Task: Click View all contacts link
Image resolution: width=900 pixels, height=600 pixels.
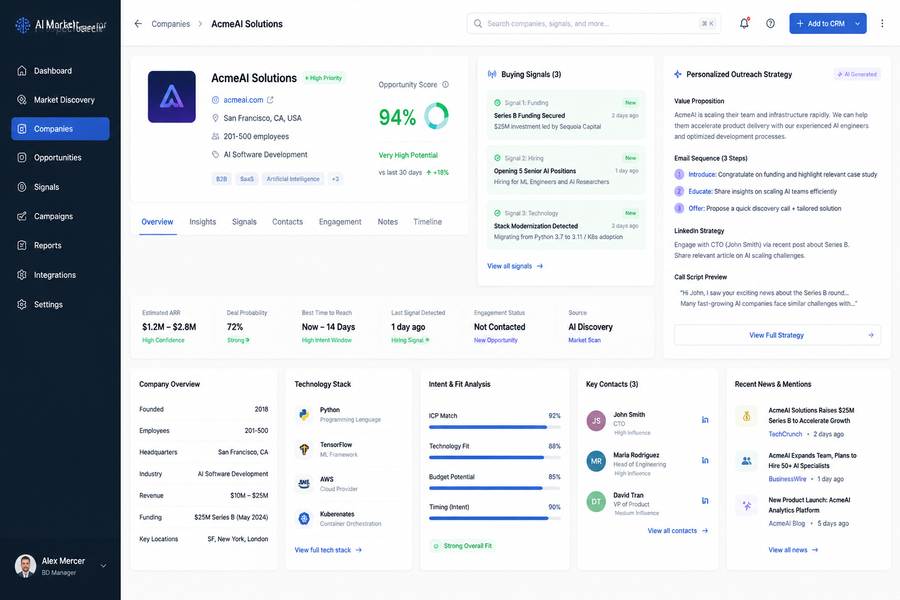Action: (678, 531)
